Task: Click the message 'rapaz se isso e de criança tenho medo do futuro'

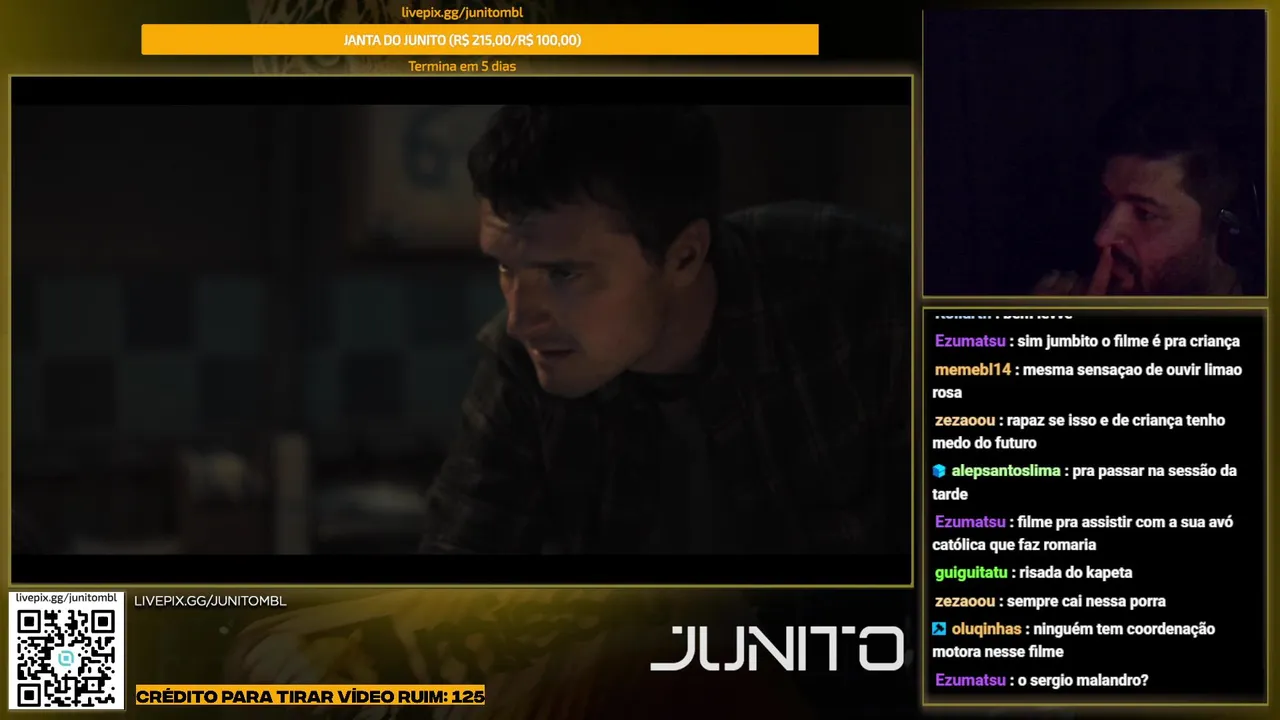Action: coord(1079,431)
